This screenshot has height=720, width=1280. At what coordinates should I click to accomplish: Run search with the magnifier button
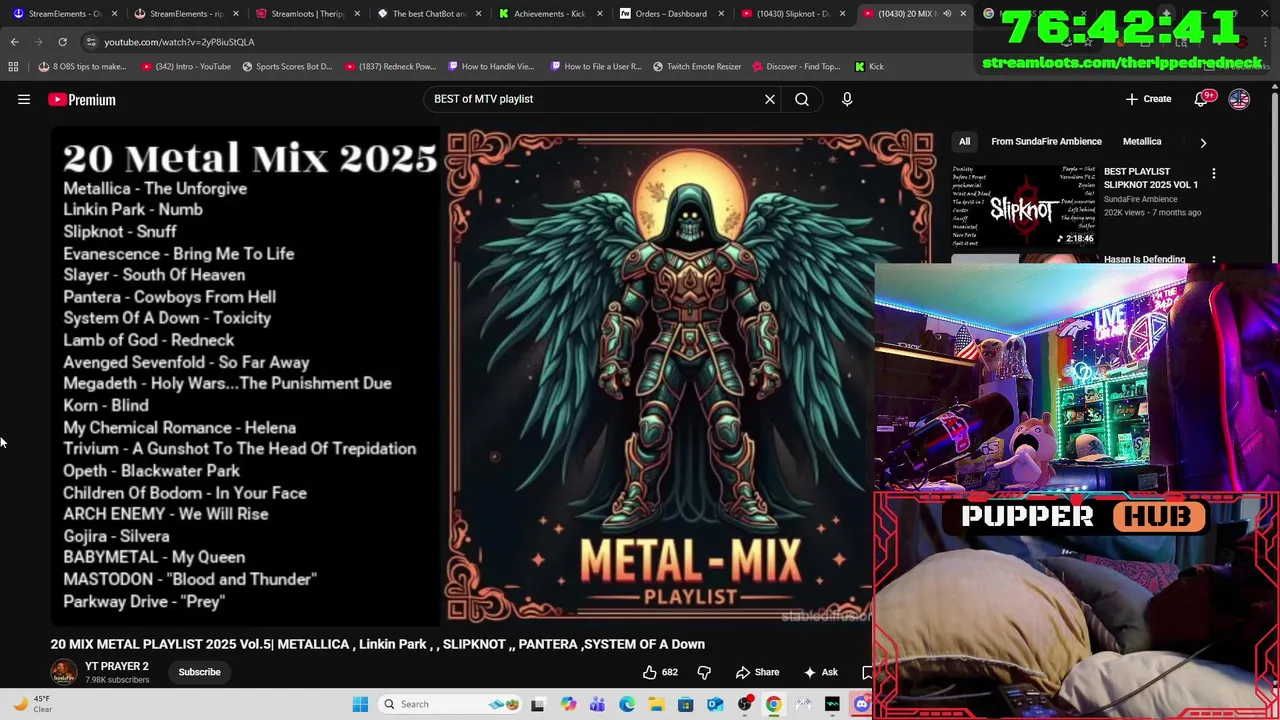[x=802, y=99]
